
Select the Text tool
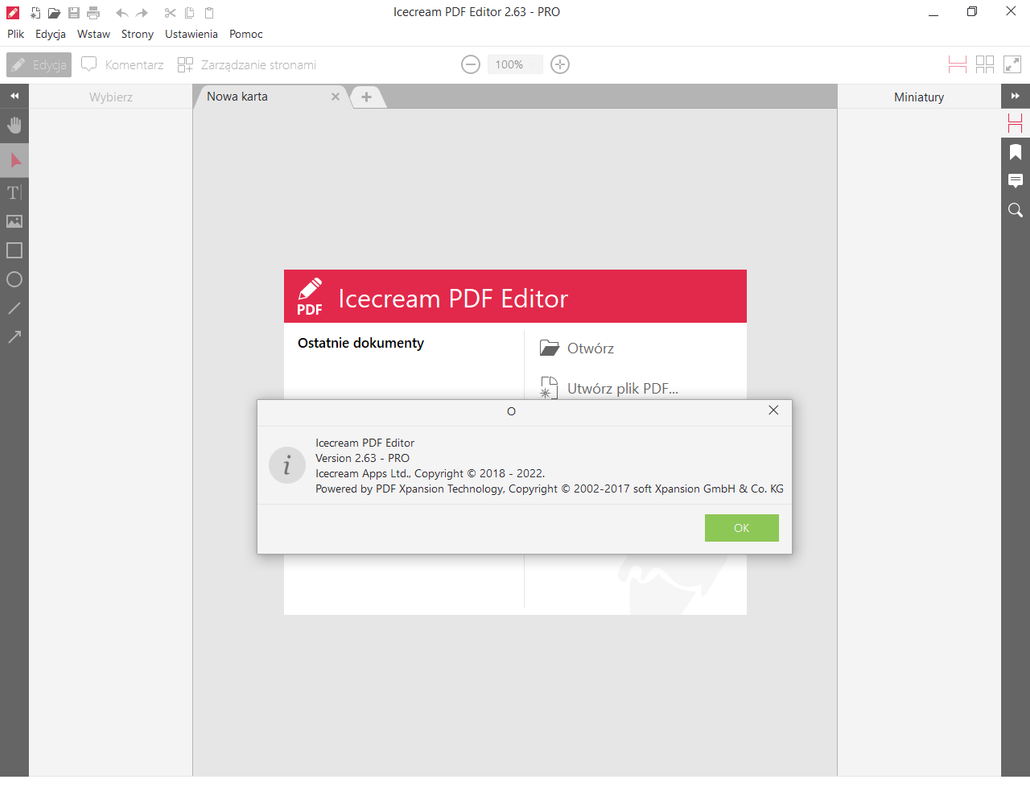point(14,192)
